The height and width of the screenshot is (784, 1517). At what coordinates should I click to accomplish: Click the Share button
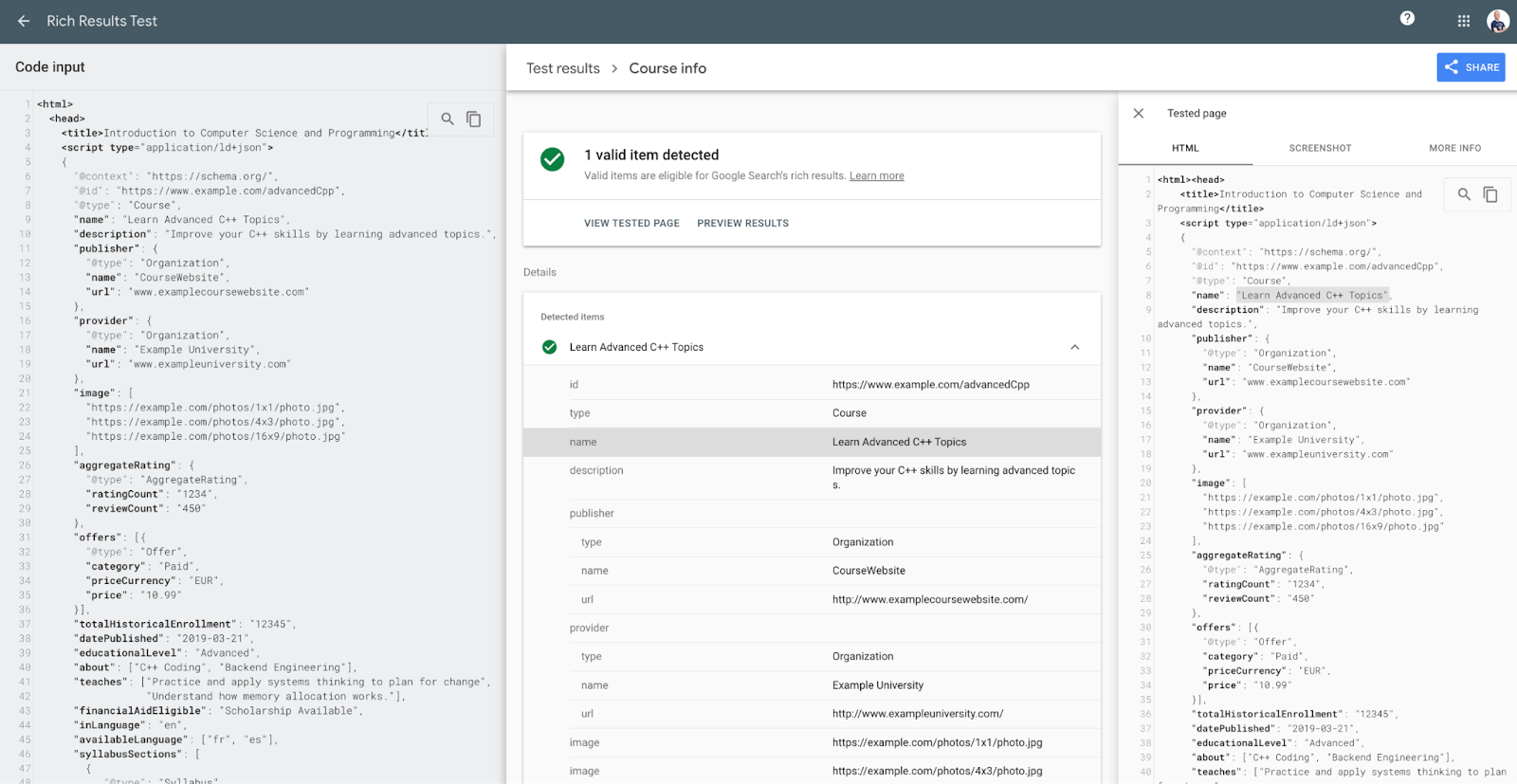[1471, 67]
